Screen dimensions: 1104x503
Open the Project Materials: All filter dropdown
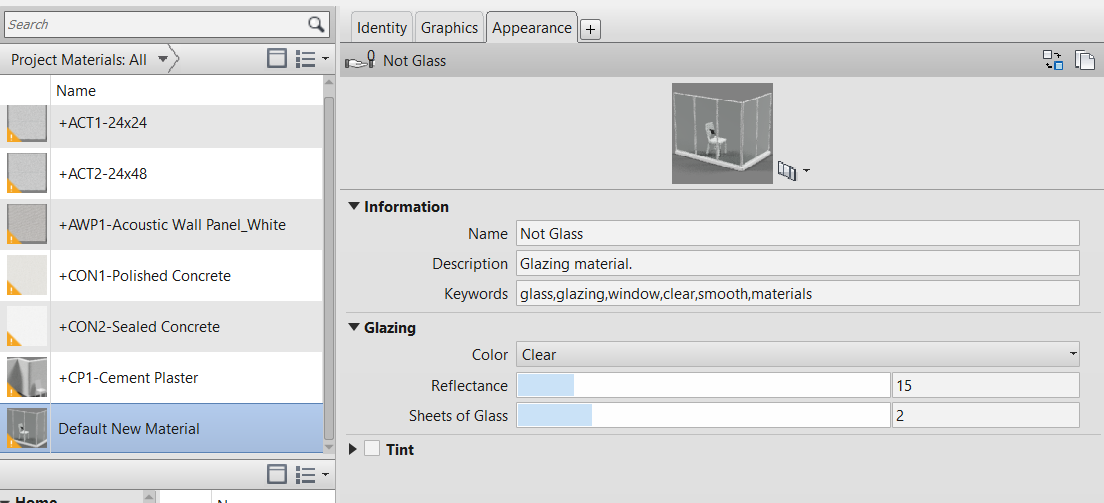pyautogui.click(x=162, y=60)
